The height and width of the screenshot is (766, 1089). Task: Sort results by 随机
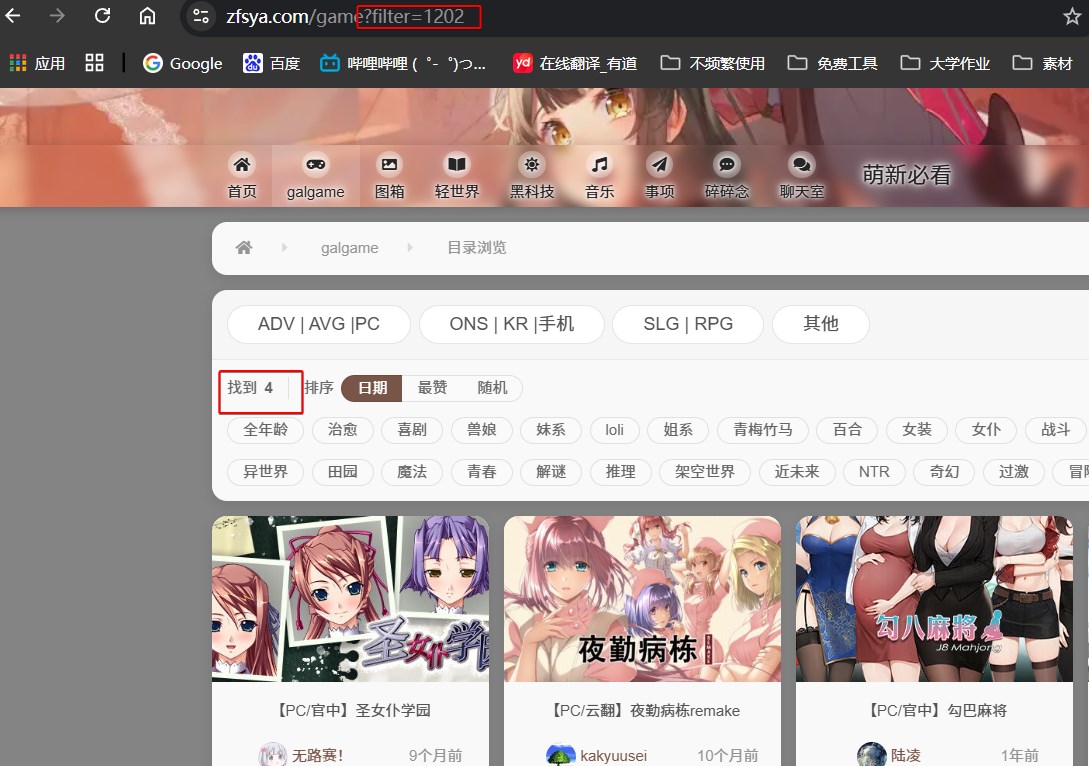[492, 388]
